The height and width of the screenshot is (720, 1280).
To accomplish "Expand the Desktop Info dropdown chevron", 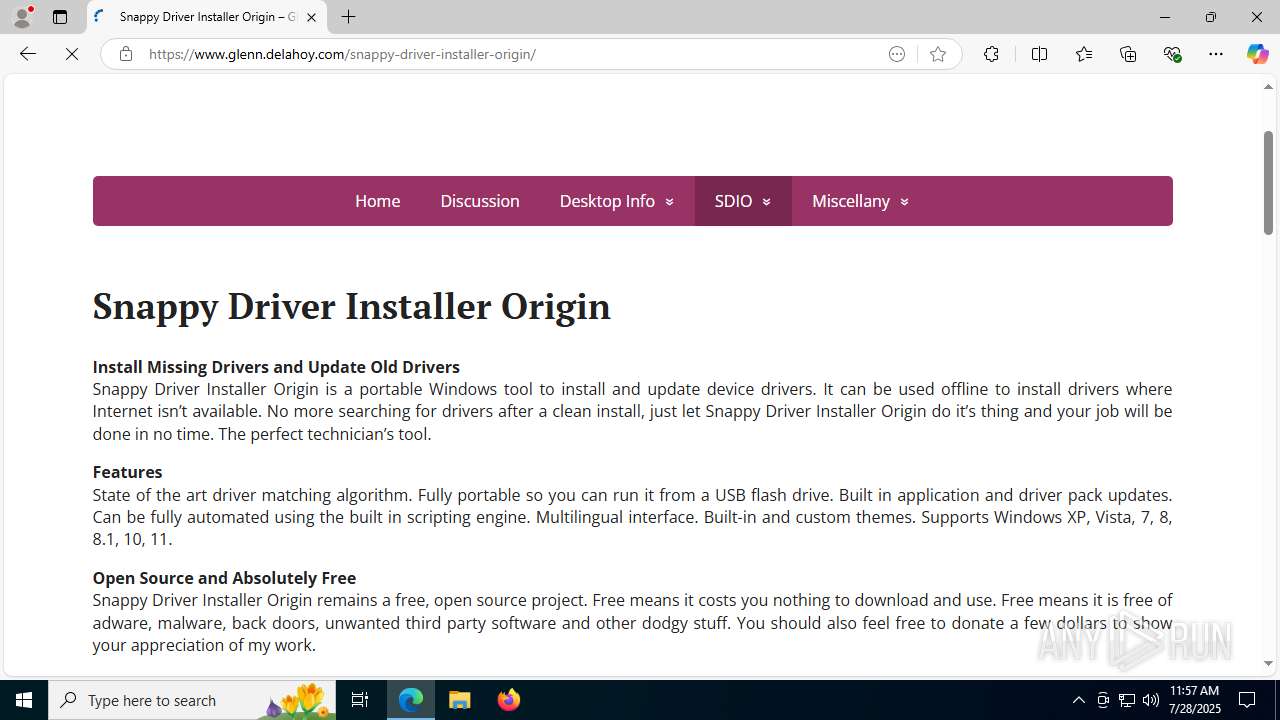I will tap(669, 202).
